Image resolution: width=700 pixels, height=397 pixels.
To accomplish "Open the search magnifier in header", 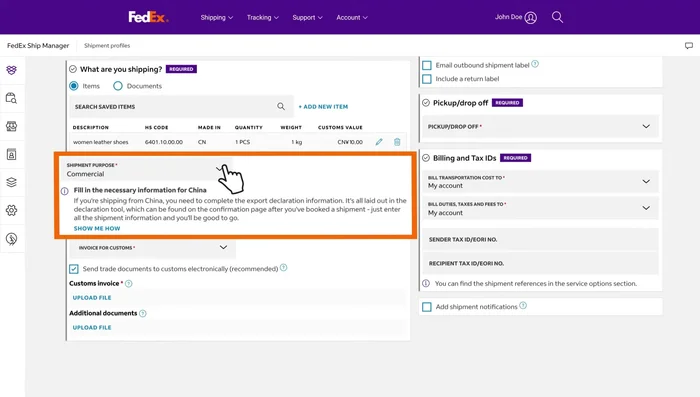I will click(x=557, y=17).
